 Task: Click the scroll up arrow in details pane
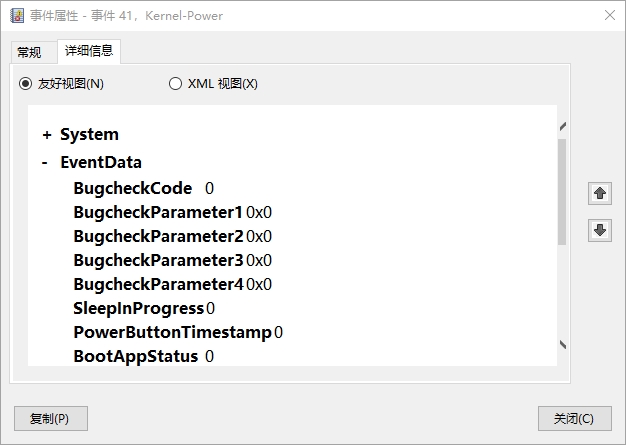click(563, 127)
